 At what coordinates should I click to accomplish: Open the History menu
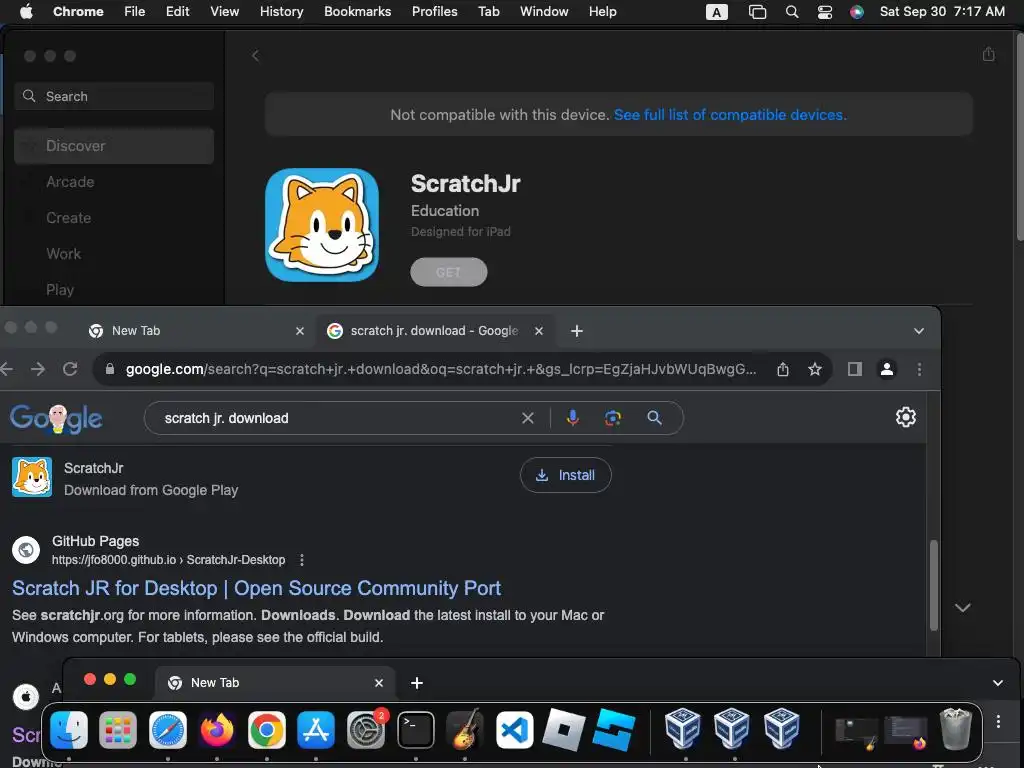281,12
